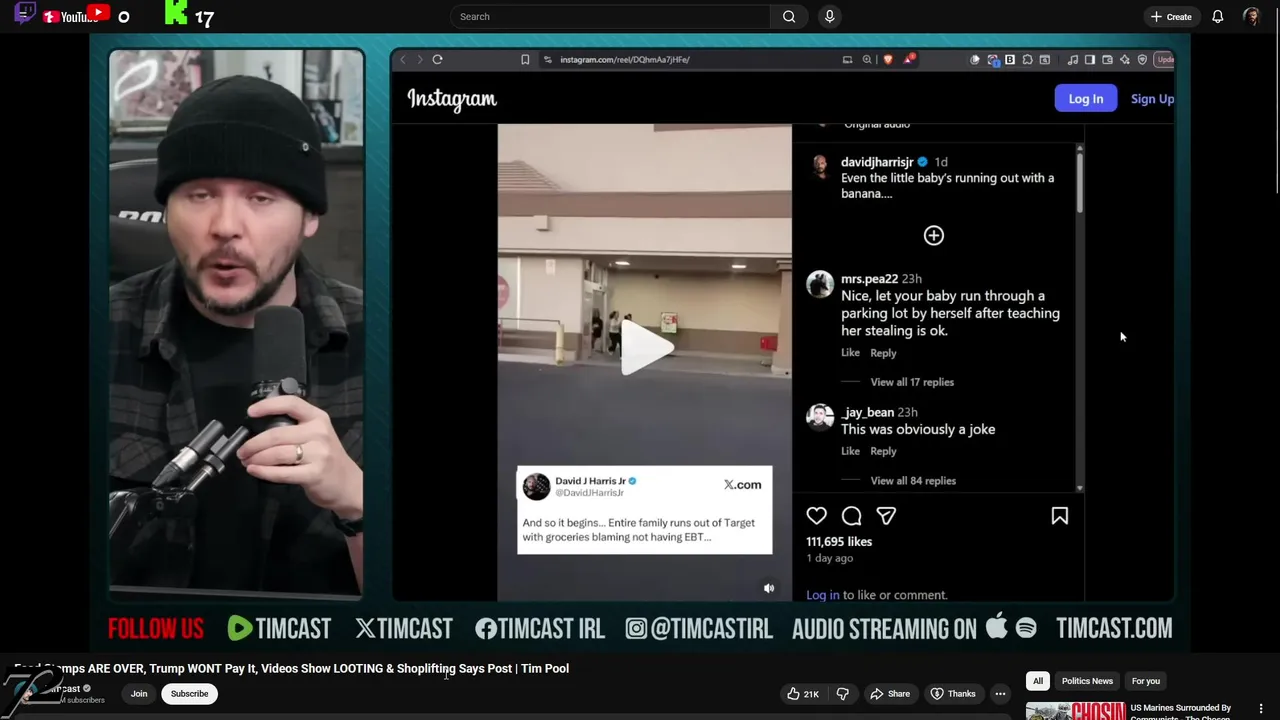The image size is (1280, 720).
Task: Click the instagram.com URL address text
Action: pos(625,59)
